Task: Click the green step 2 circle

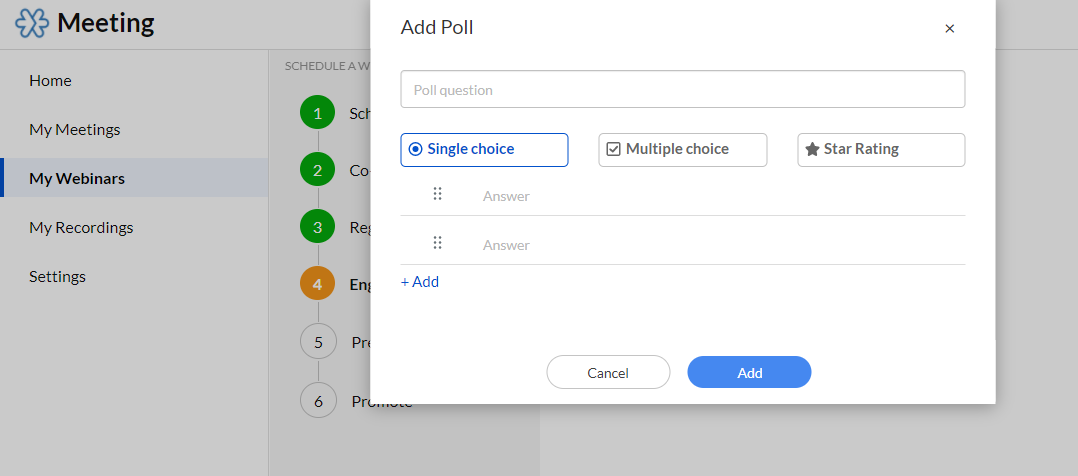Action: click(317, 170)
